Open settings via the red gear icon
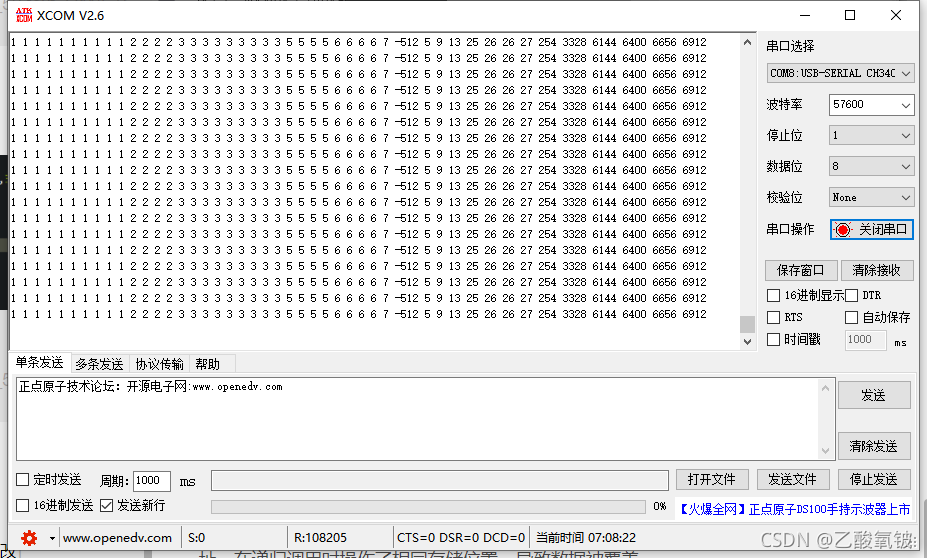The image size is (927, 558). coord(29,538)
